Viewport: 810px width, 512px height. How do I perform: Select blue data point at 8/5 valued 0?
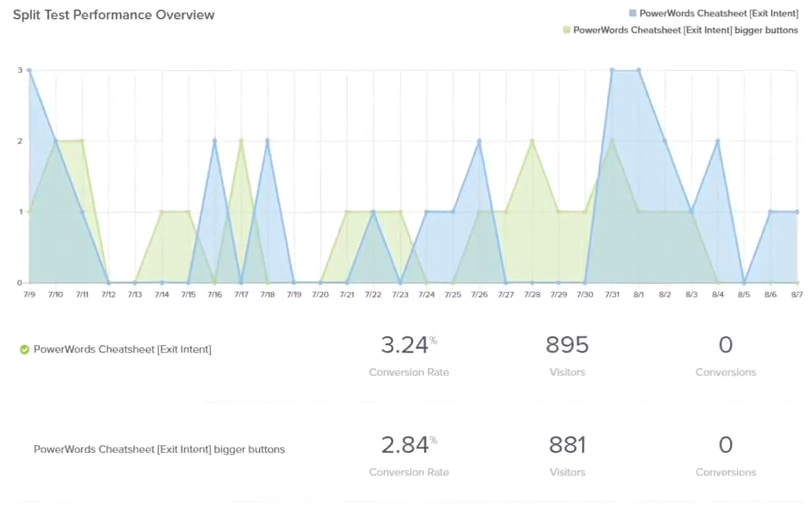(744, 283)
